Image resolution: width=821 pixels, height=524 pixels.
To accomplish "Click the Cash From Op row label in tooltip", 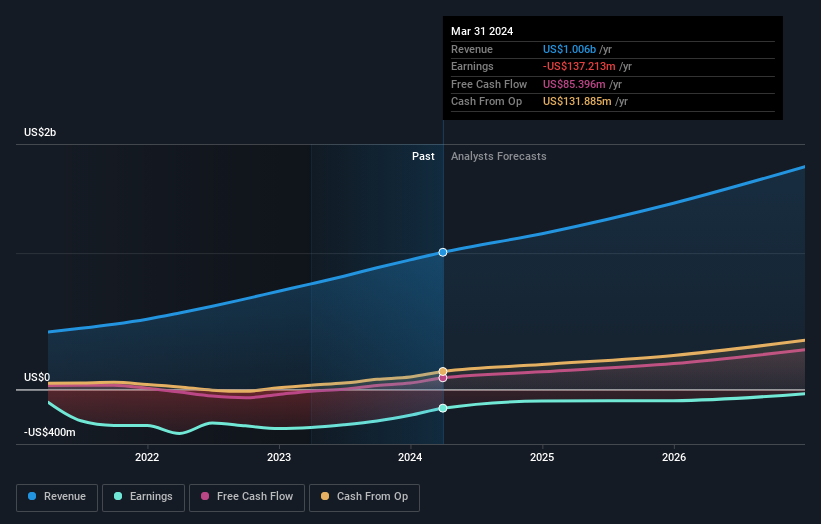I will pyautogui.click(x=486, y=102).
